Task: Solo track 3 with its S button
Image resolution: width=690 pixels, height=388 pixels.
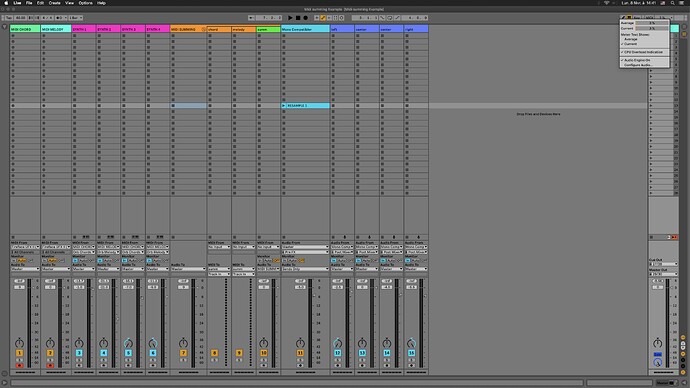Action: pos(79,360)
